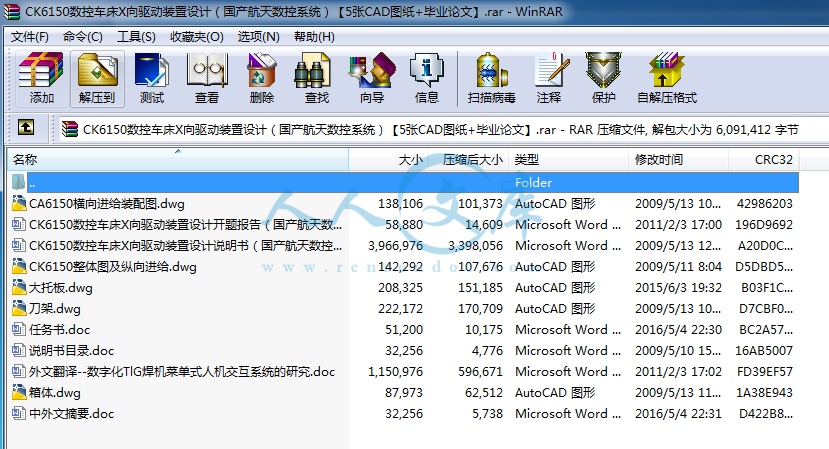Open the 向导 (Wizard) tool
This screenshot has width=829, height=449.
pos(372,78)
